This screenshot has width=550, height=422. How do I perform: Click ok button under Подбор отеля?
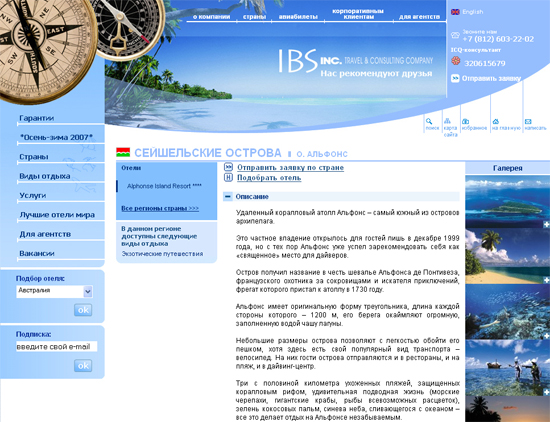pyautogui.click(x=83, y=310)
